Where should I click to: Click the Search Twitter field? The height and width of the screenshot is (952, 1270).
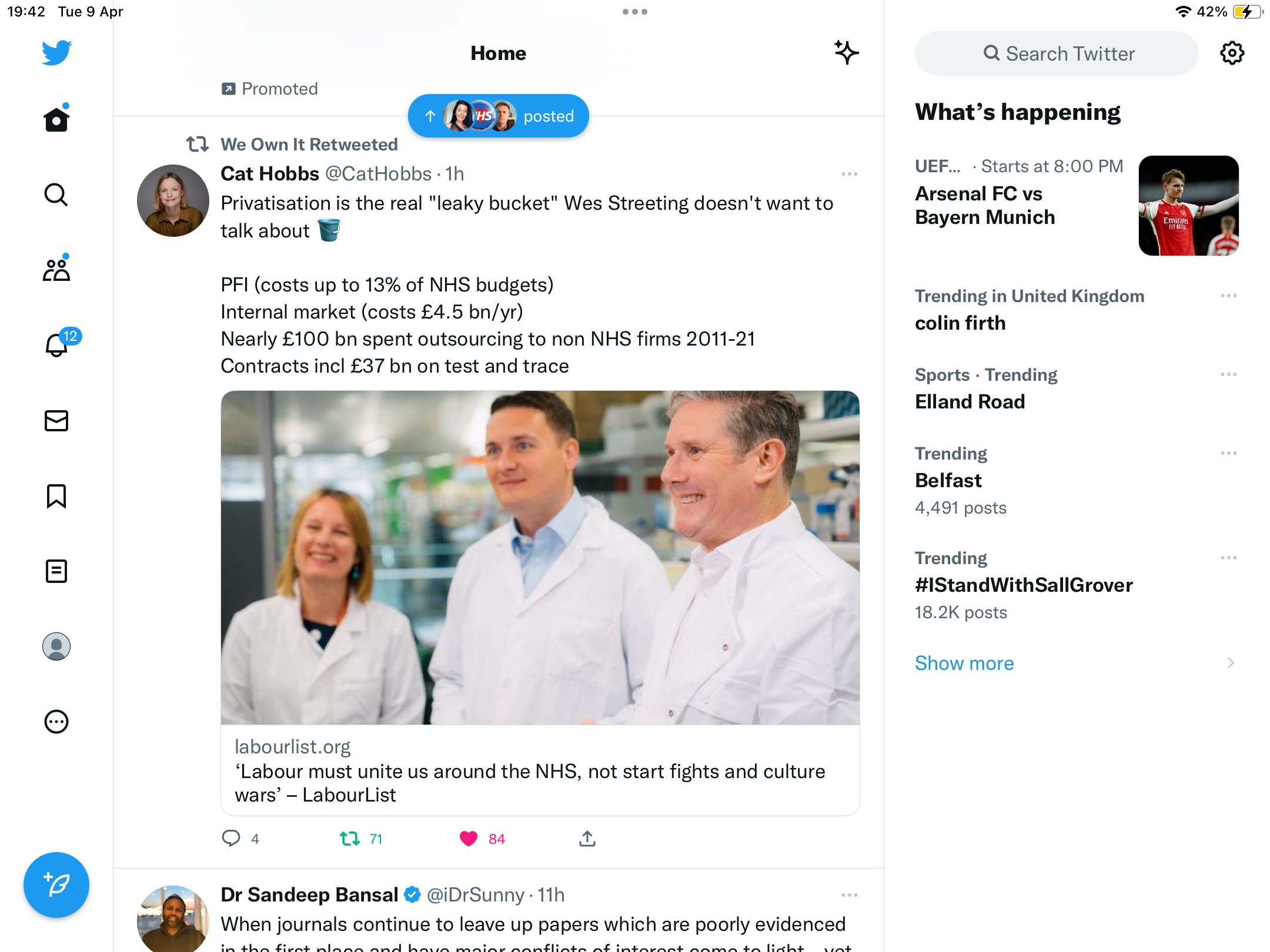[x=1057, y=53]
